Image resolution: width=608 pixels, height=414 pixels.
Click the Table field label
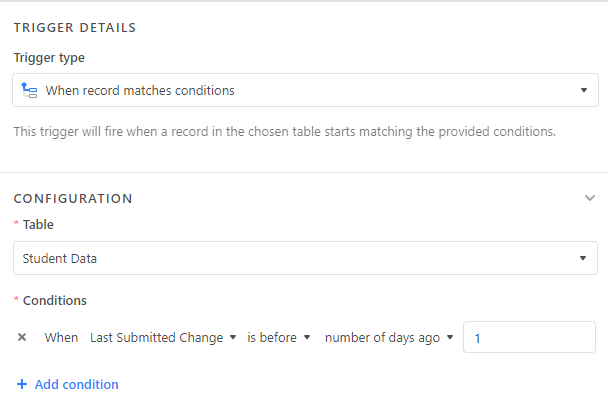38,224
